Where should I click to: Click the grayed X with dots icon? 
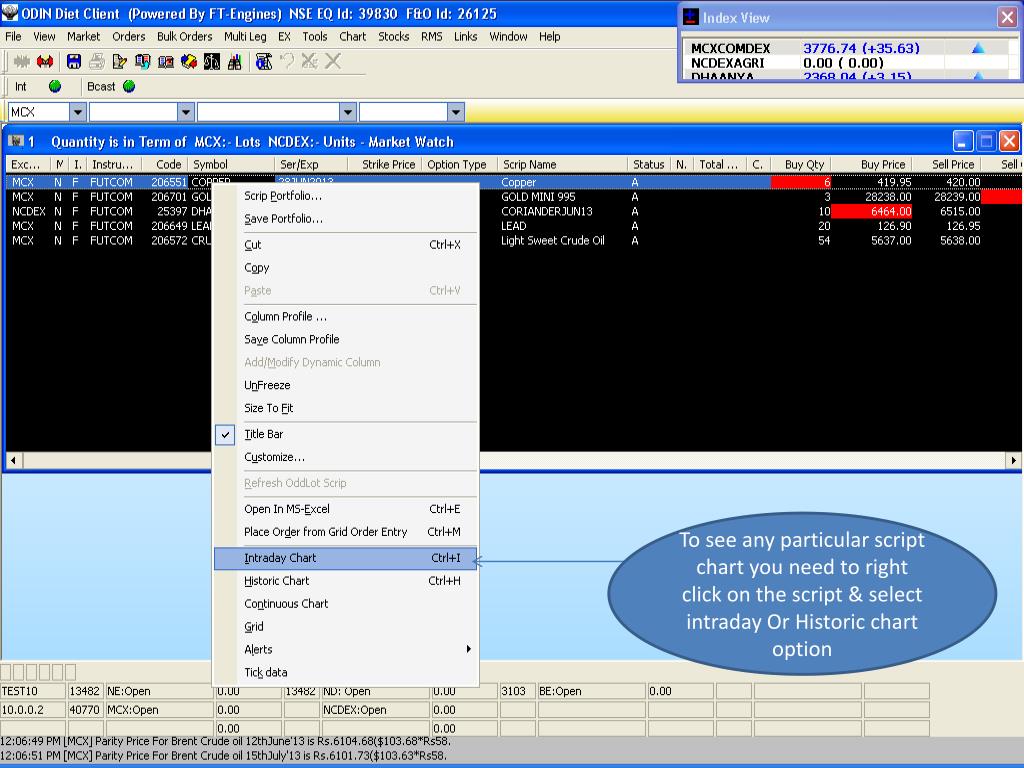click(310, 61)
